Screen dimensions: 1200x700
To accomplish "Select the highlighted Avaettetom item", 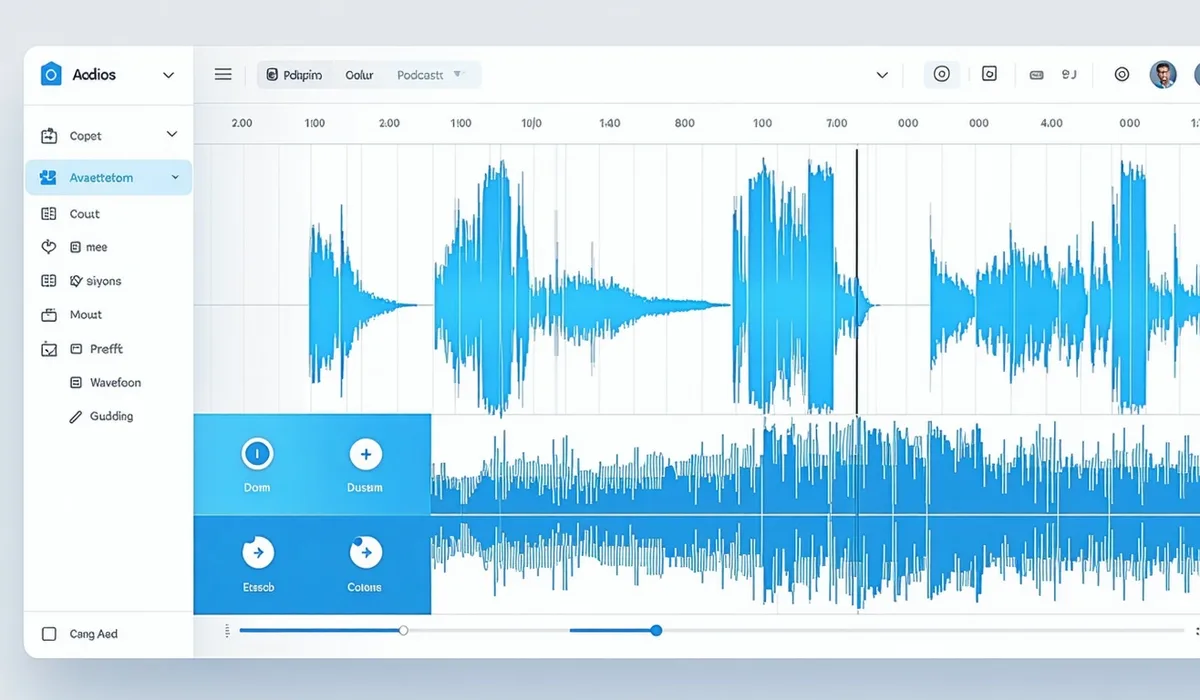I will [108, 177].
